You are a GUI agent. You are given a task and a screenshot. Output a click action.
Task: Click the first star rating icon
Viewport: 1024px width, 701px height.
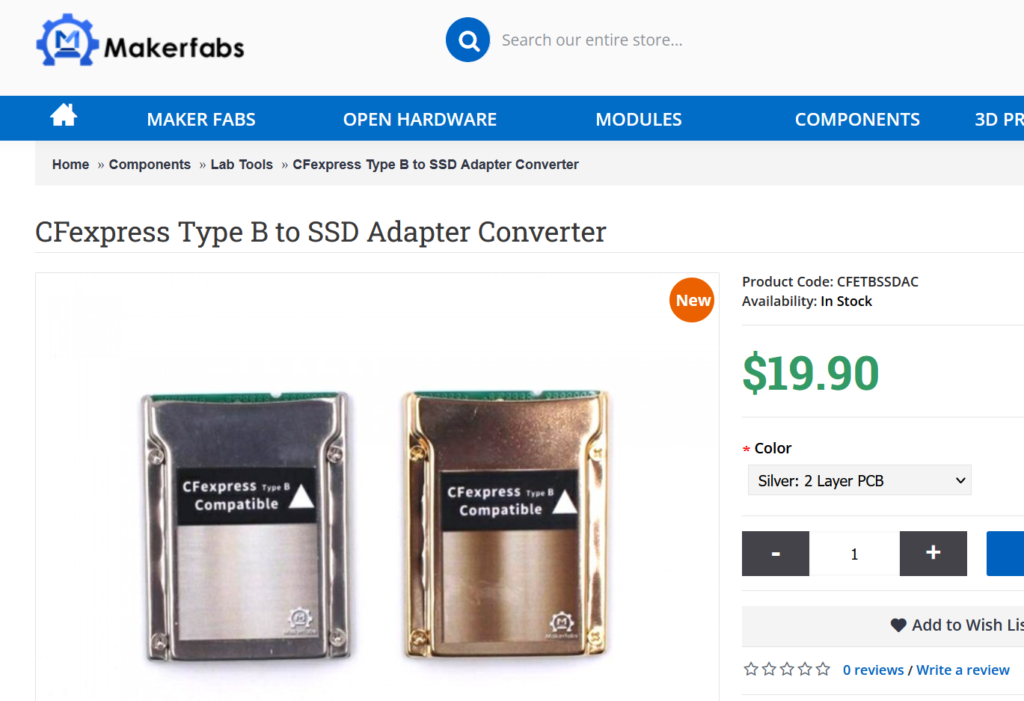tap(749, 668)
